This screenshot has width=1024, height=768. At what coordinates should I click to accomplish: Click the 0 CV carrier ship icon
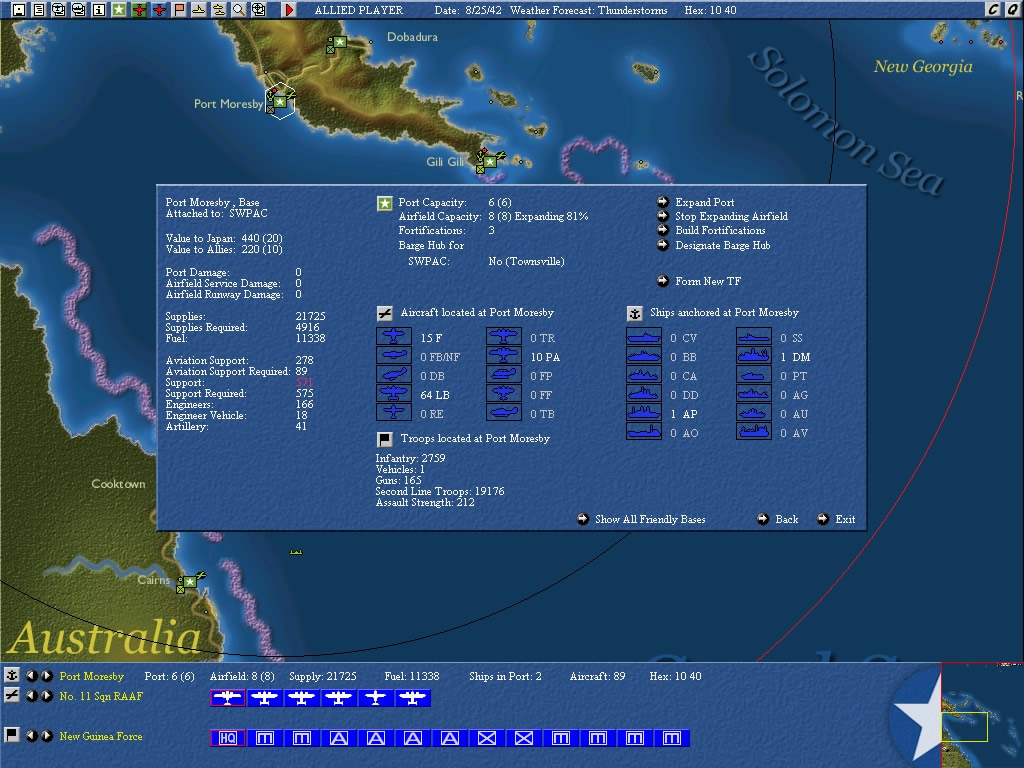(644, 337)
